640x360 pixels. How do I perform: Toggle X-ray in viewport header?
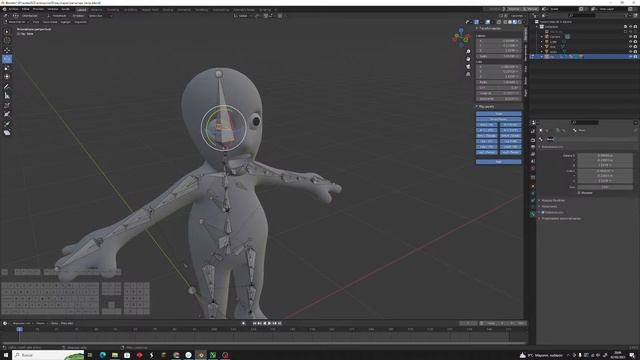[x=499, y=22]
